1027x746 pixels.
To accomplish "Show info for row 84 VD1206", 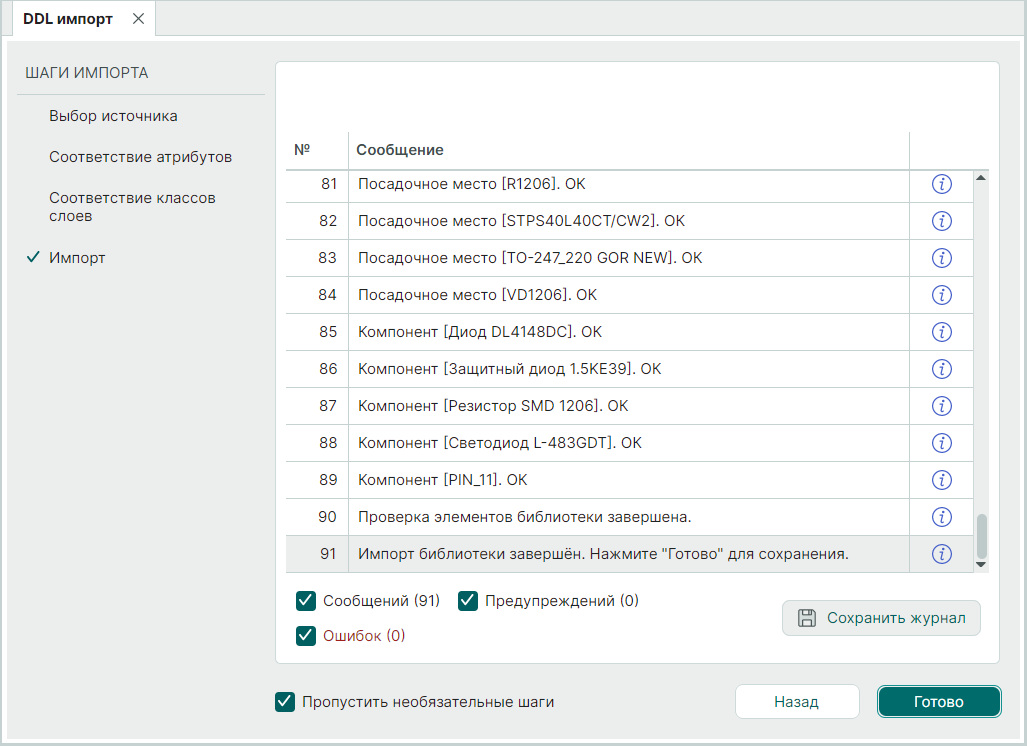I will coord(941,295).
